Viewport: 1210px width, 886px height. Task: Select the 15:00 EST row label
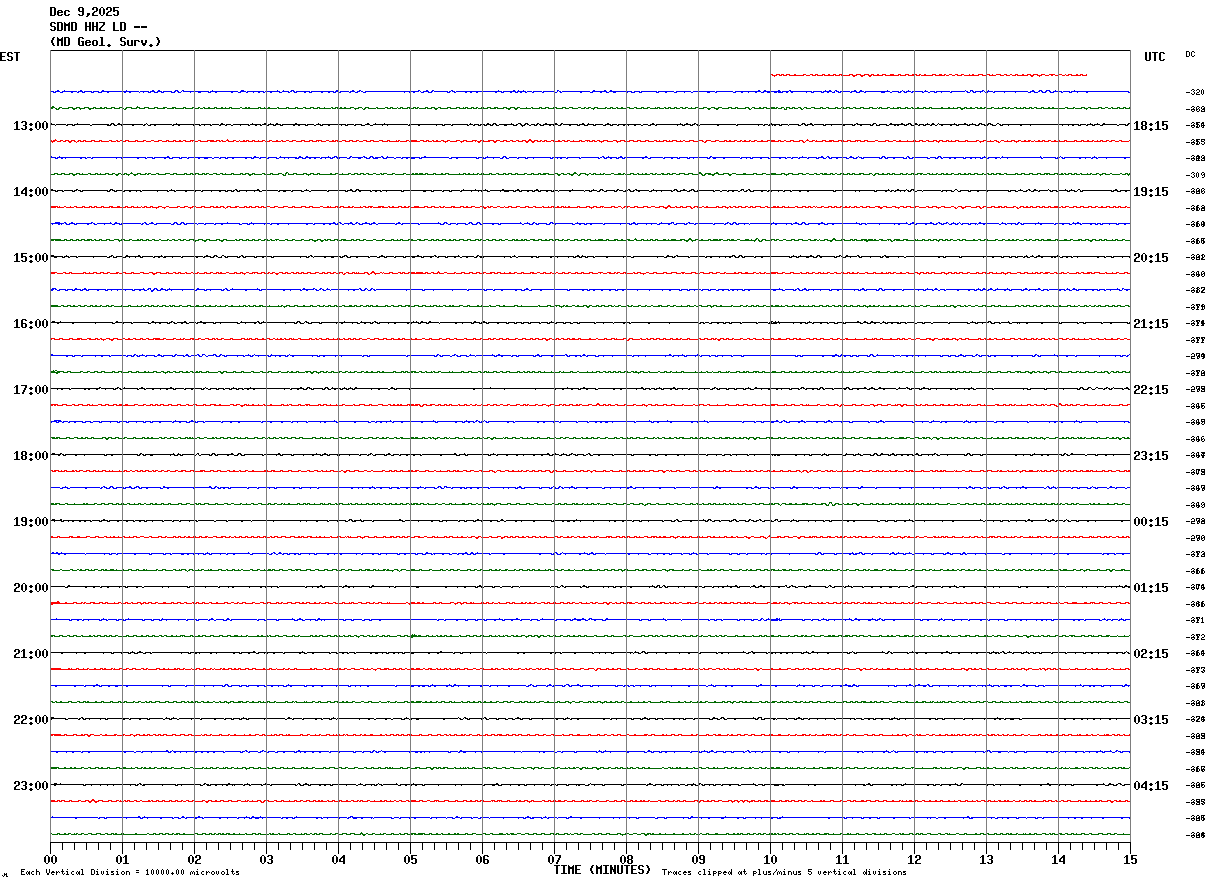(31, 258)
